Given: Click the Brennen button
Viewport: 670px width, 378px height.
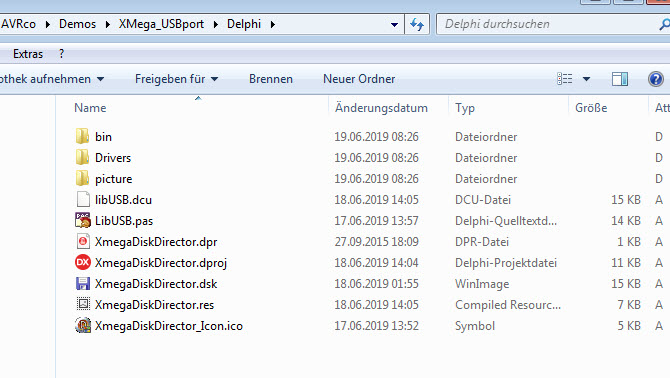Looking at the screenshot, I should (x=271, y=79).
